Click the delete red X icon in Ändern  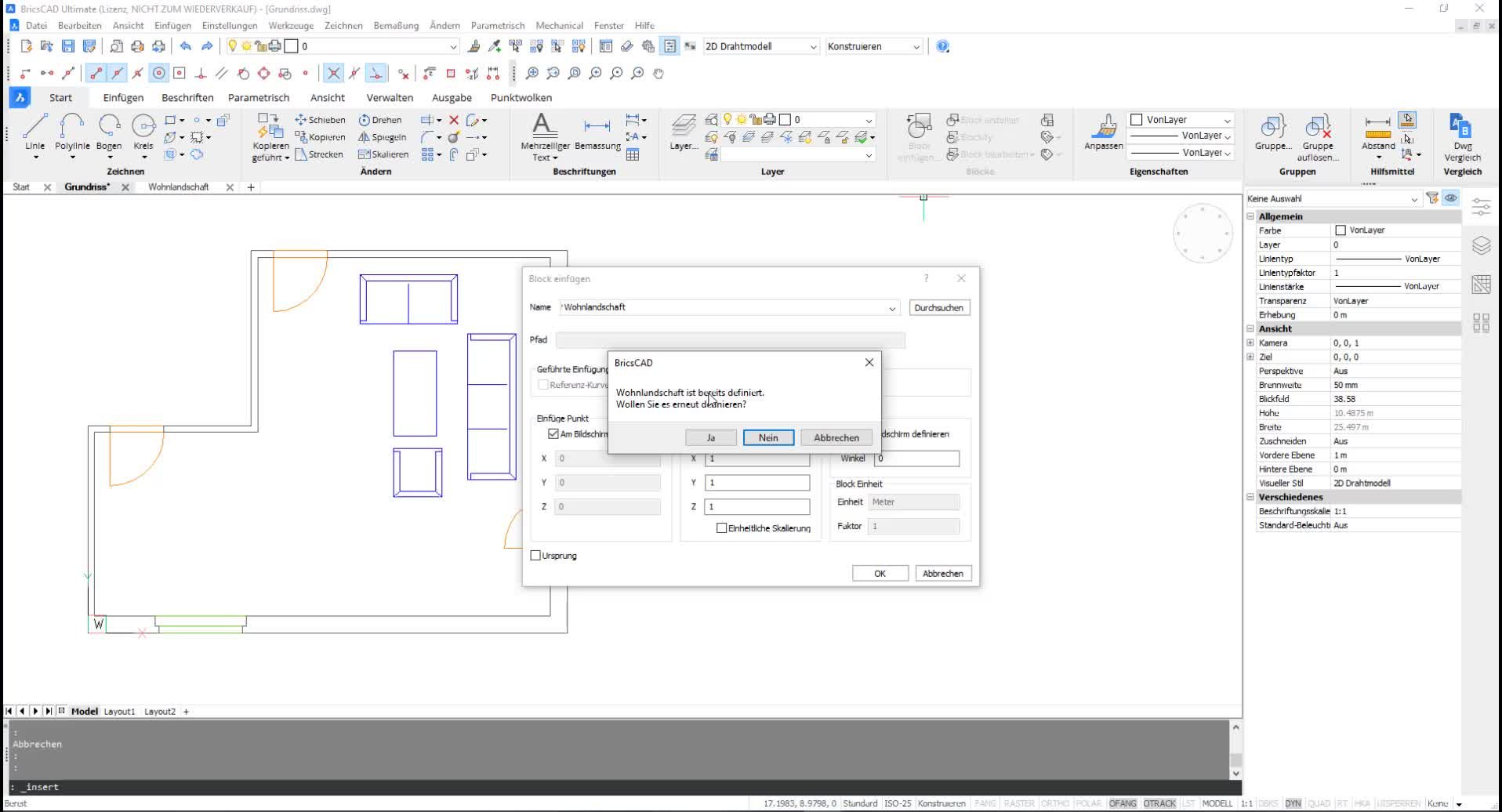[x=453, y=120]
